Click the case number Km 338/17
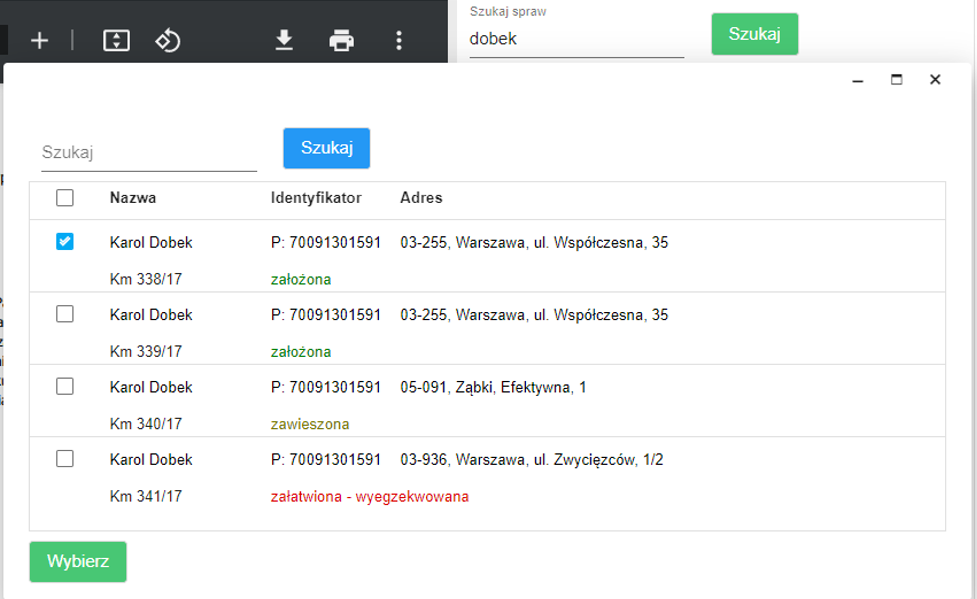 146,279
